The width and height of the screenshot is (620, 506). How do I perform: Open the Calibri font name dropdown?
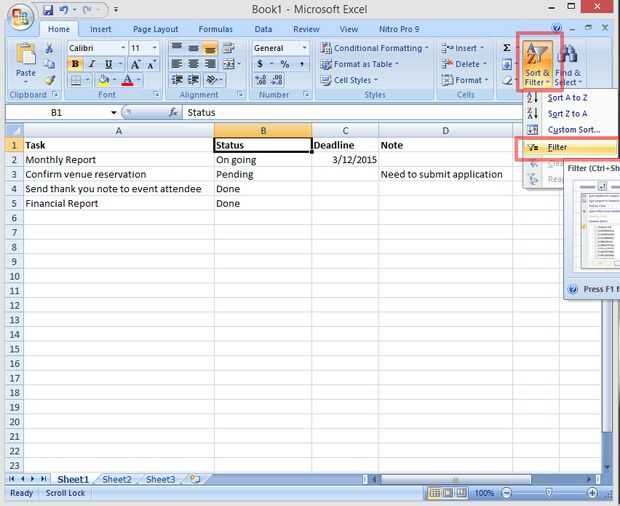tap(123, 48)
